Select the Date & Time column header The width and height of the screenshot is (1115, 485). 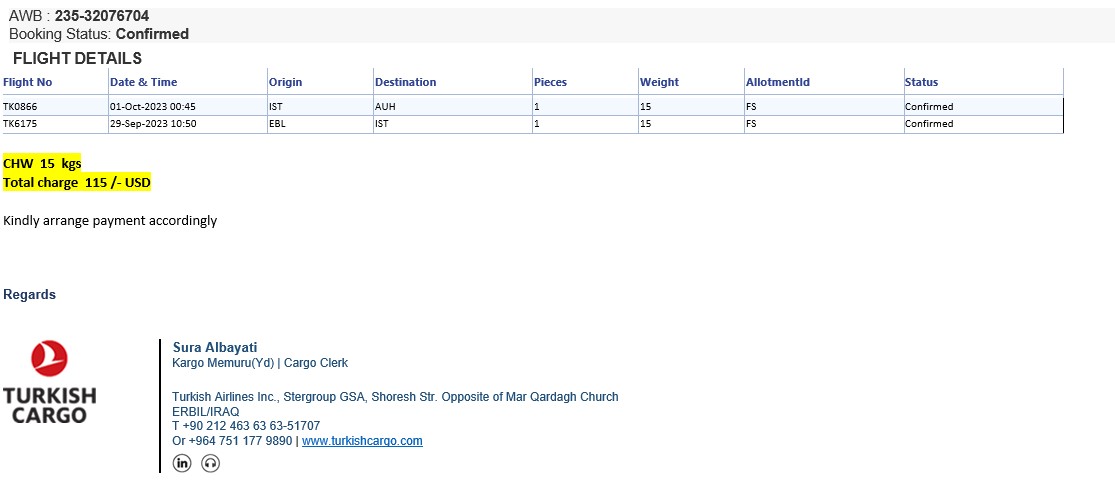(x=143, y=82)
